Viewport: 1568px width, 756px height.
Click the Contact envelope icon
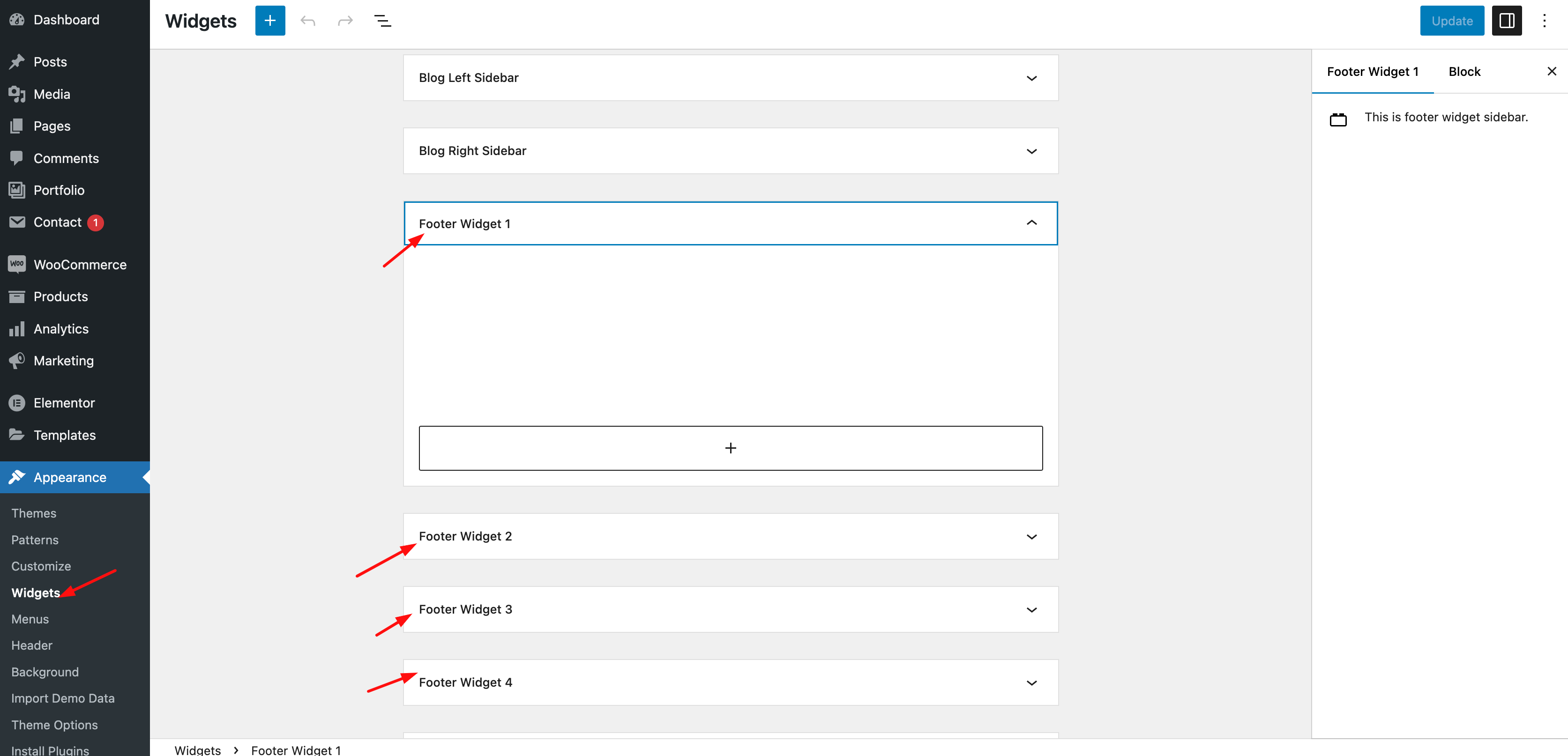coord(17,222)
